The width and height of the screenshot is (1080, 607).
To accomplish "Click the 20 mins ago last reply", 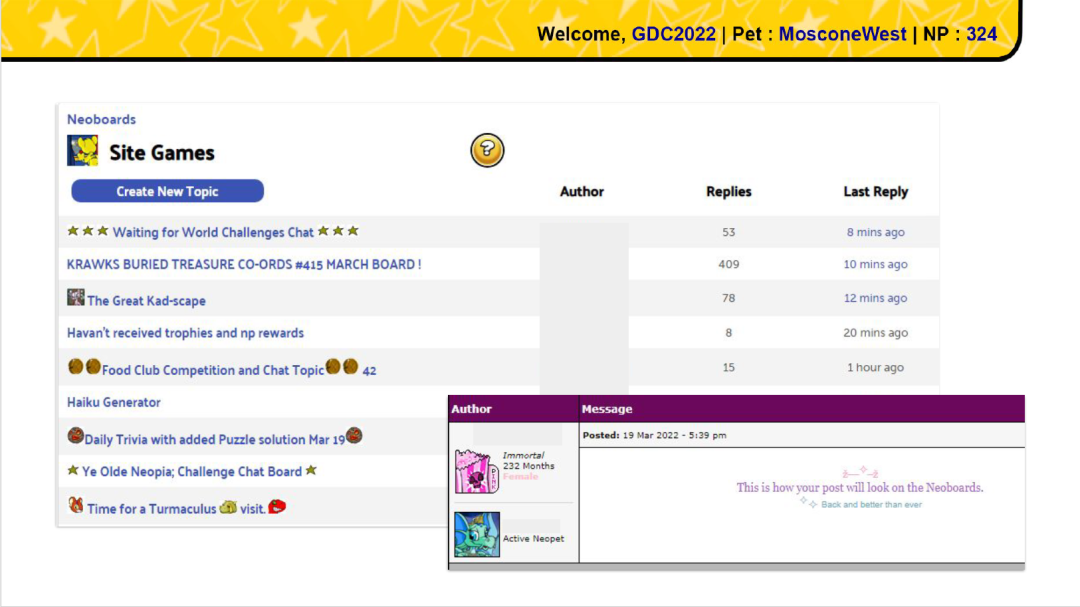I will (x=875, y=332).
